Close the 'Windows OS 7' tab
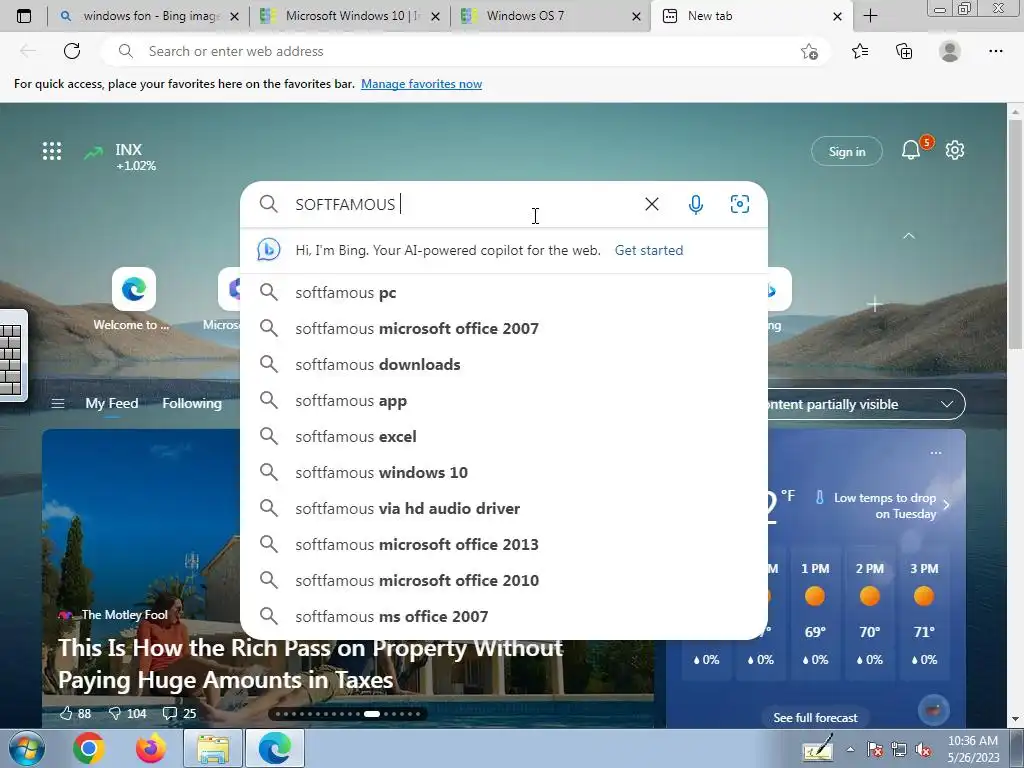Viewport: 1024px width, 768px height. coord(636,16)
